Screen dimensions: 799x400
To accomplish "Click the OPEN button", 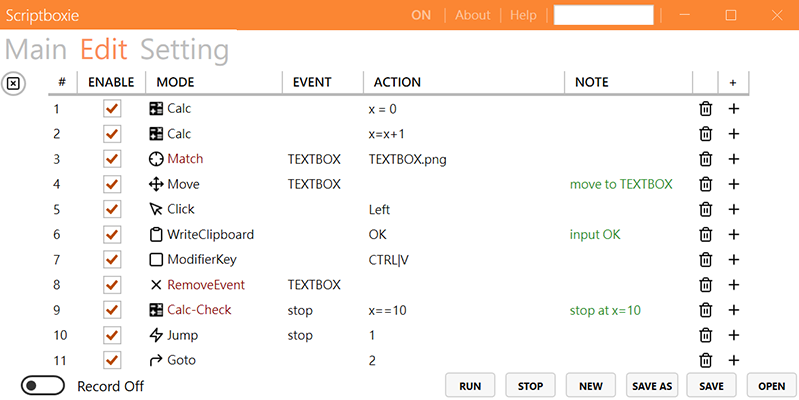I will point(771,386).
